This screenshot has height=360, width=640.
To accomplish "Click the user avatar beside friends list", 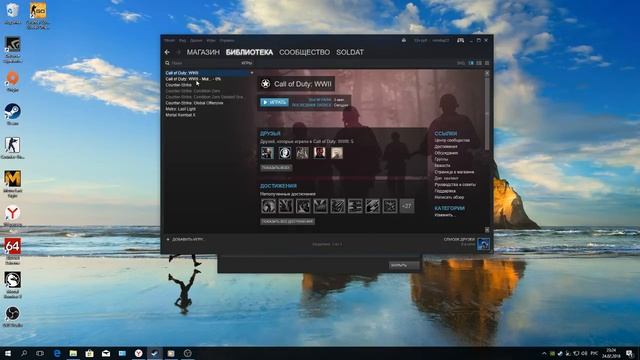I will pyautogui.click(x=483, y=244).
